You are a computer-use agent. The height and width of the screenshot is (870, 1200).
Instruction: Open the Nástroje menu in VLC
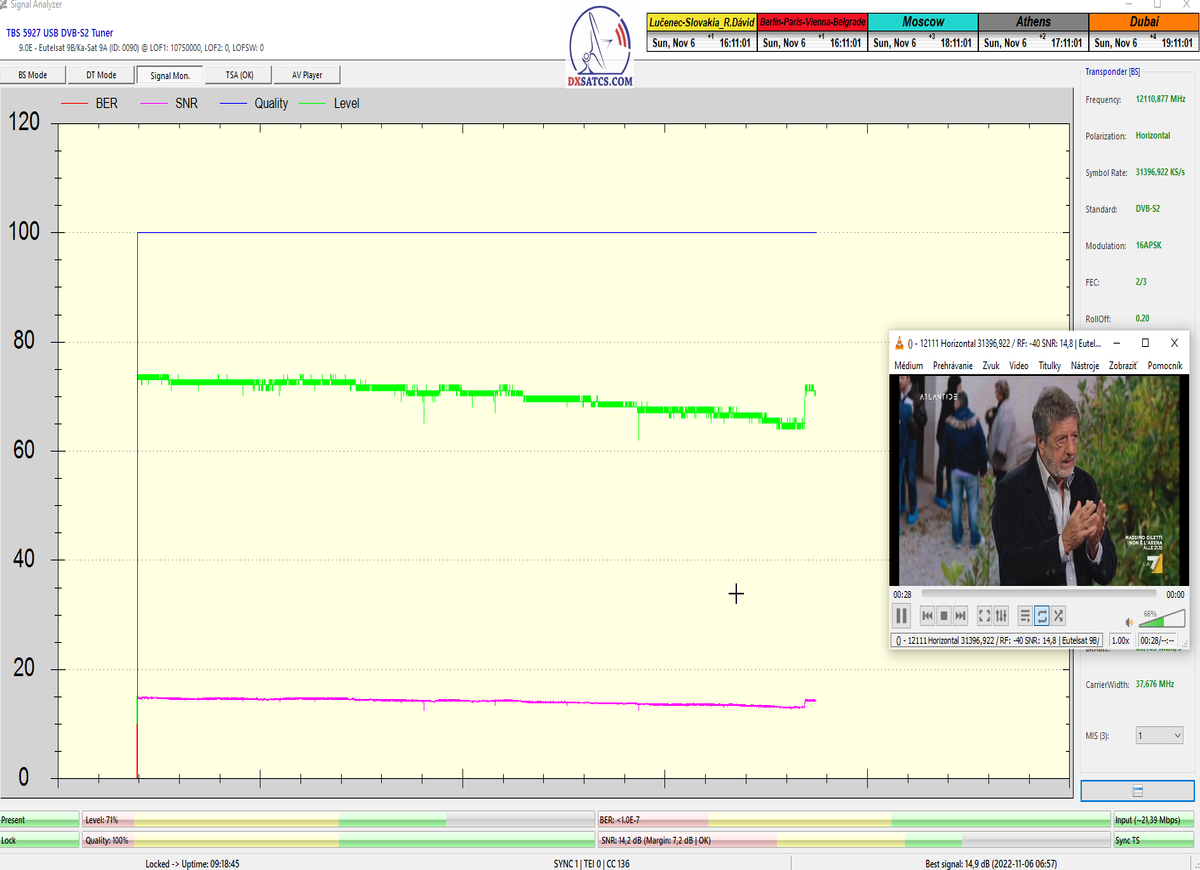click(1085, 366)
